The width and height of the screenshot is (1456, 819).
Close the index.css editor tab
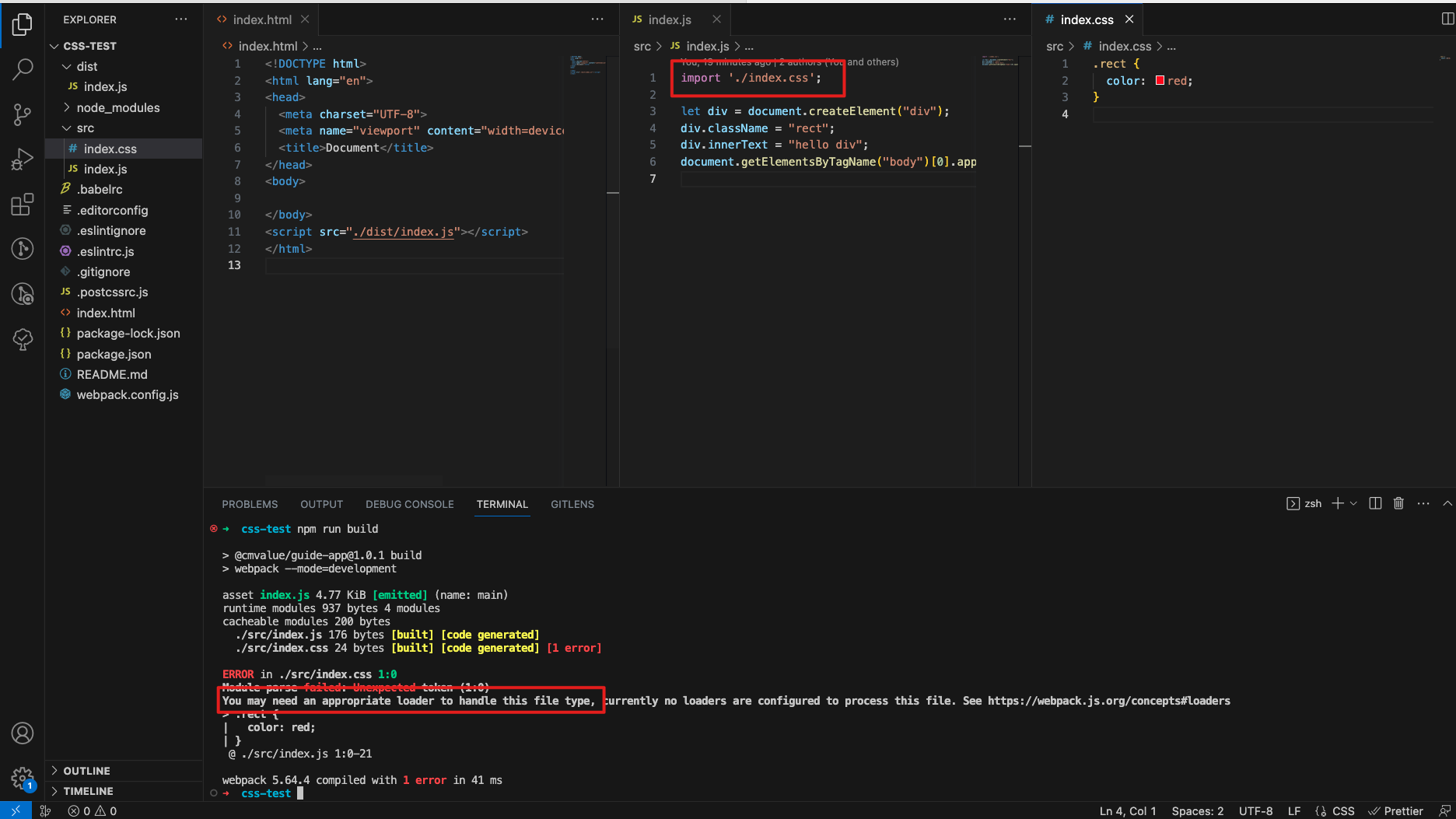pos(1129,19)
